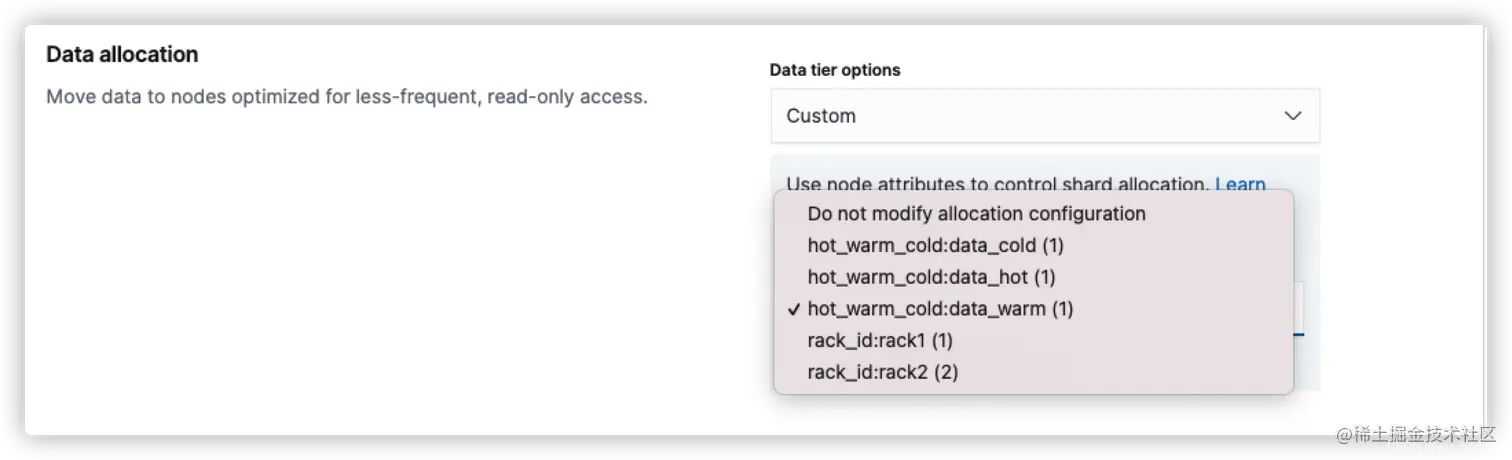This screenshot has width=1512, height=460.
Task: Select the rack_id:rack1 (1) entry
Action: (x=880, y=341)
